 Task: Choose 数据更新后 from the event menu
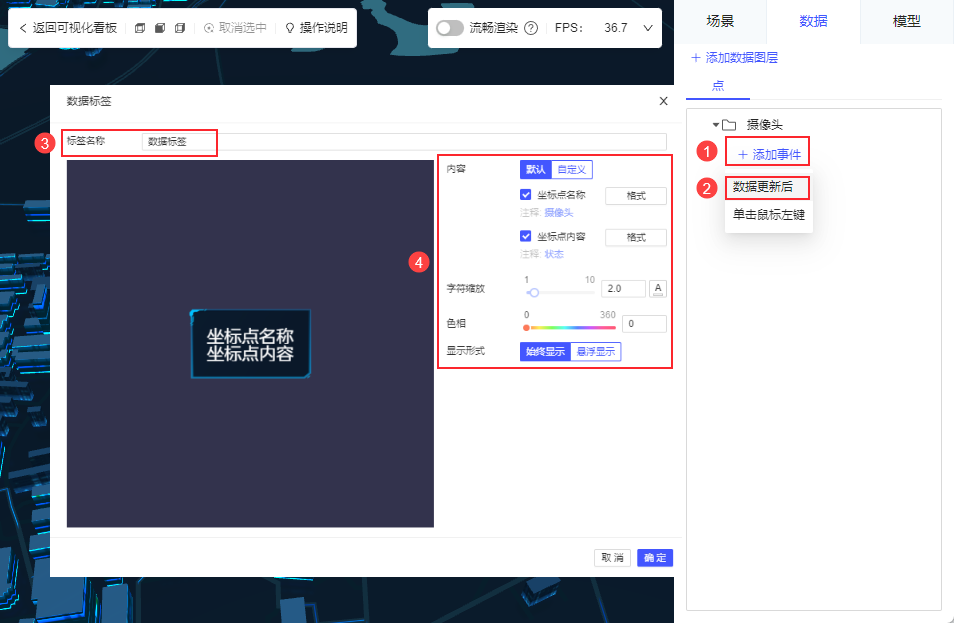(763, 187)
